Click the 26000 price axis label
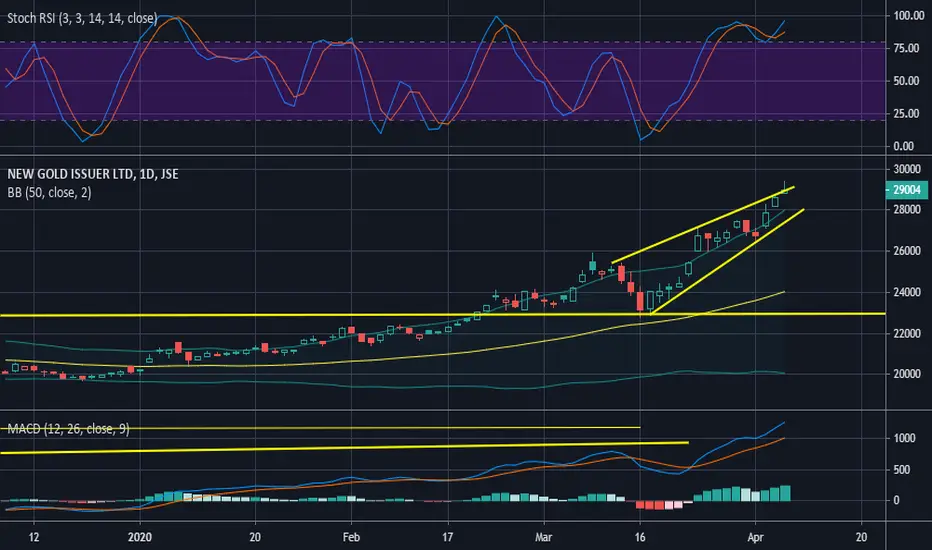932x550 pixels. pos(907,251)
